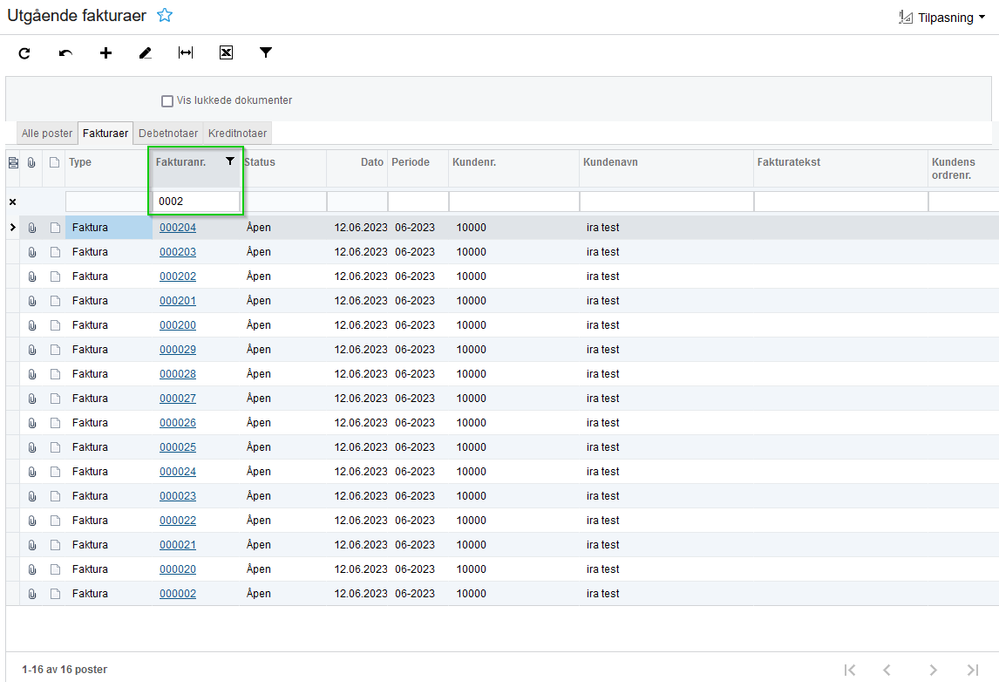Select the Fakturaer tab
The height and width of the screenshot is (682, 999).
tap(105, 133)
